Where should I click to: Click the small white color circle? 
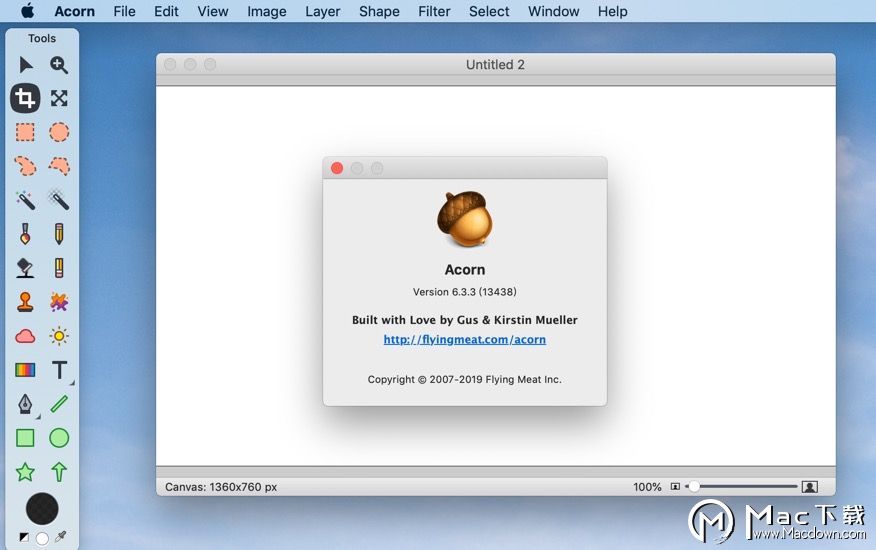point(42,538)
